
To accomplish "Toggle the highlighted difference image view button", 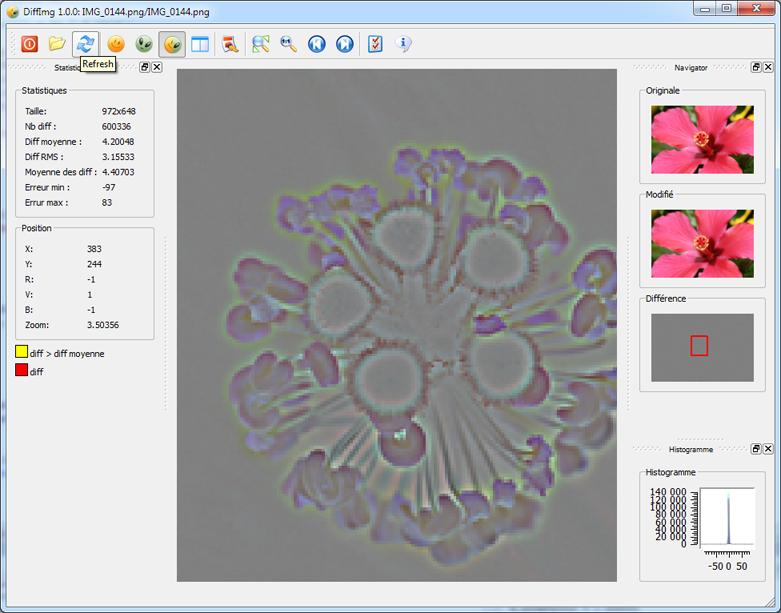I will point(172,44).
